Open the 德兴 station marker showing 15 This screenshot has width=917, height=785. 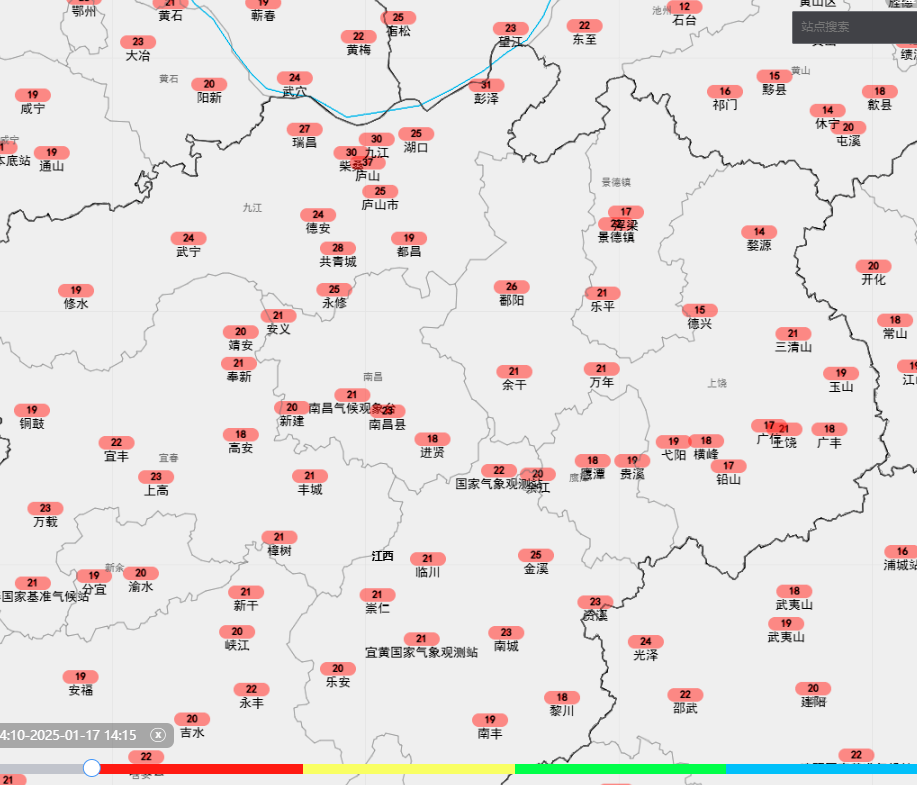coord(700,310)
